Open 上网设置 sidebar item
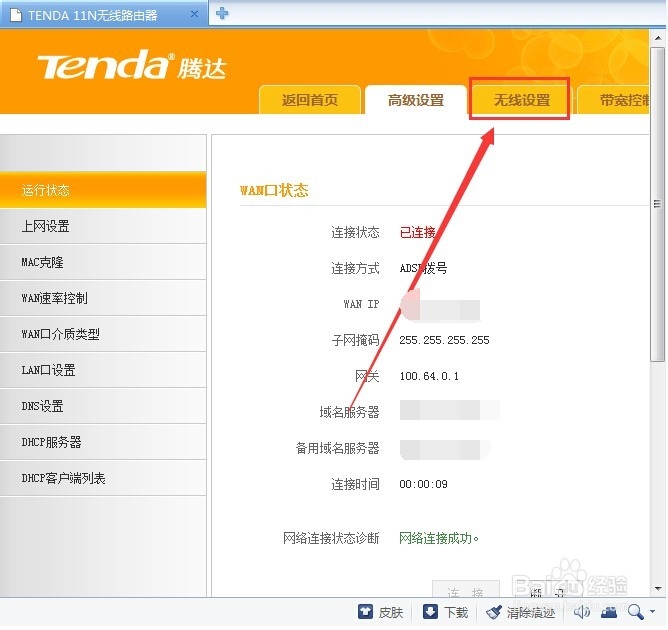The image size is (668, 630). point(103,226)
